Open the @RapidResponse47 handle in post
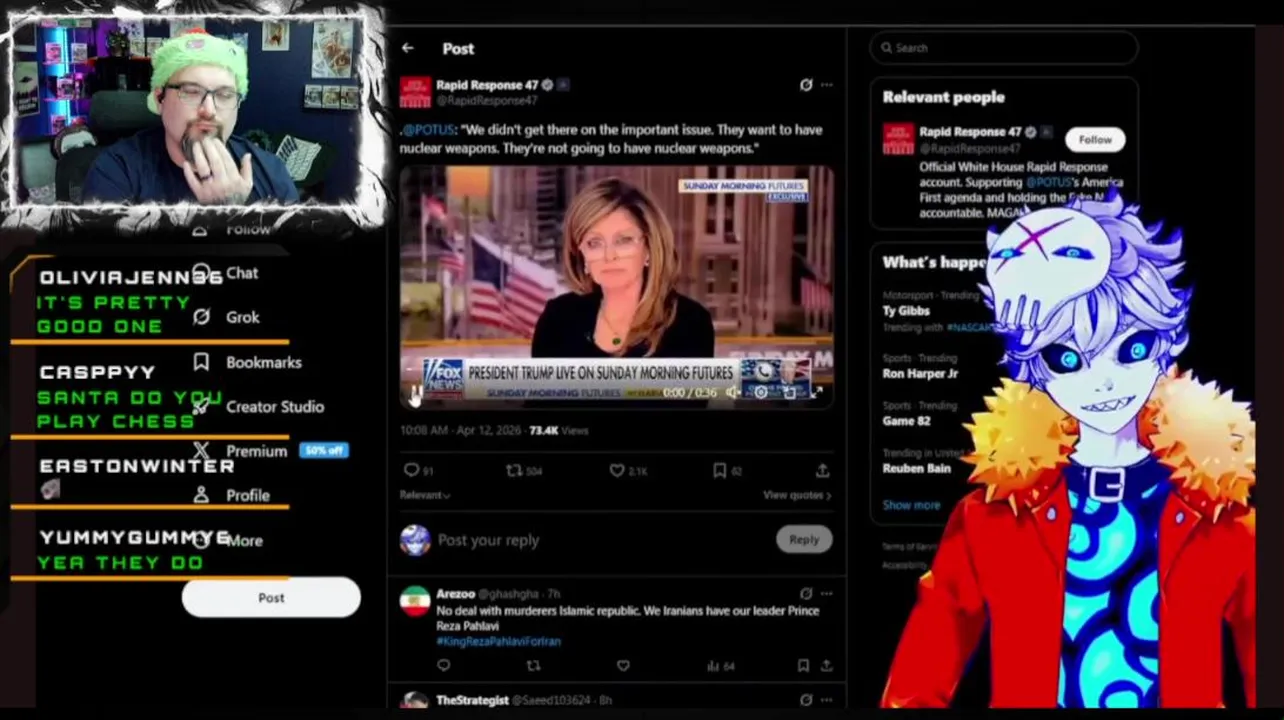 pyautogui.click(x=487, y=101)
